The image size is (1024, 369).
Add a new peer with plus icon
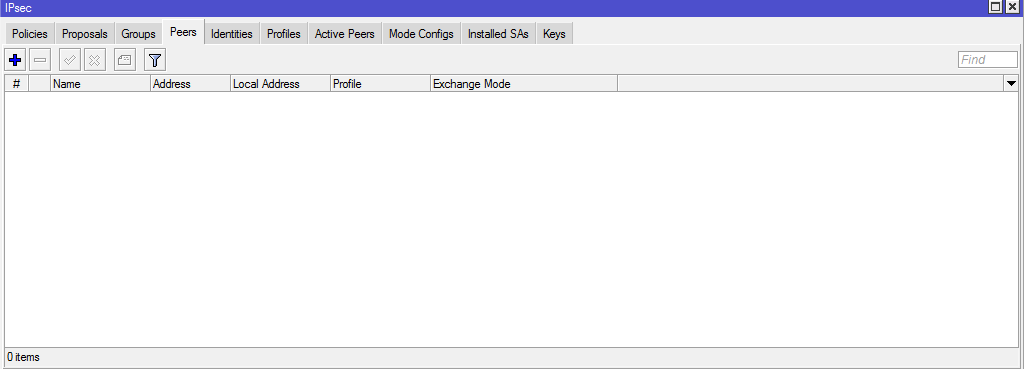(x=15, y=60)
